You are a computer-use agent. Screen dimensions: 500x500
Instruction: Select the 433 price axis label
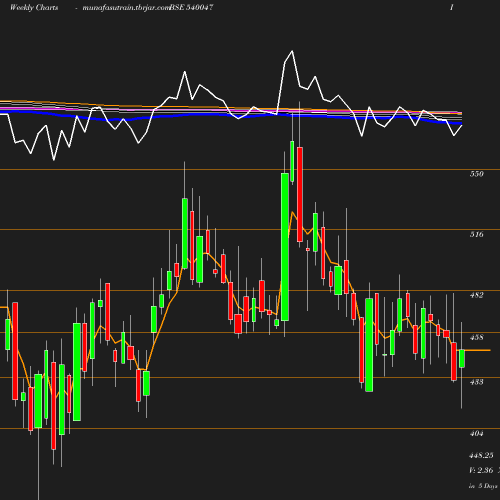click(x=476, y=382)
